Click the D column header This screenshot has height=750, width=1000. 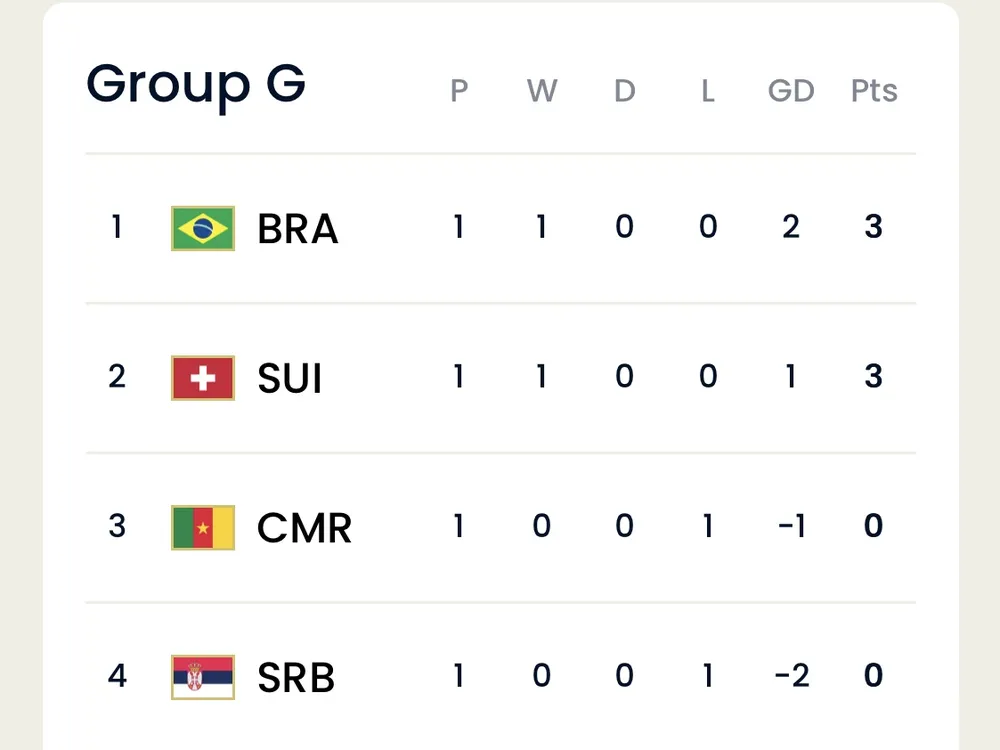(x=624, y=91)
